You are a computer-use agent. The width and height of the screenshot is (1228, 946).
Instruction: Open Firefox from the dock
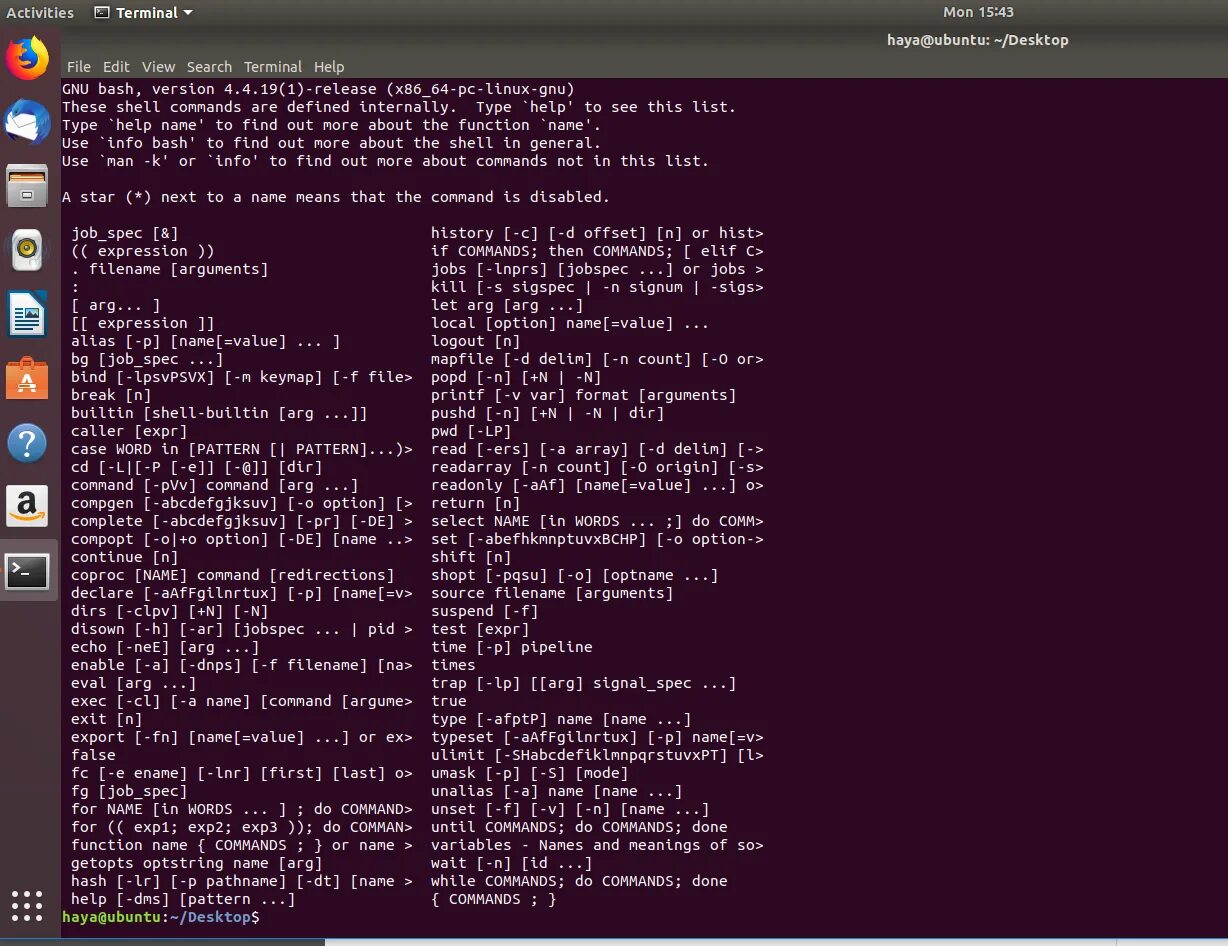click(28, 58)
